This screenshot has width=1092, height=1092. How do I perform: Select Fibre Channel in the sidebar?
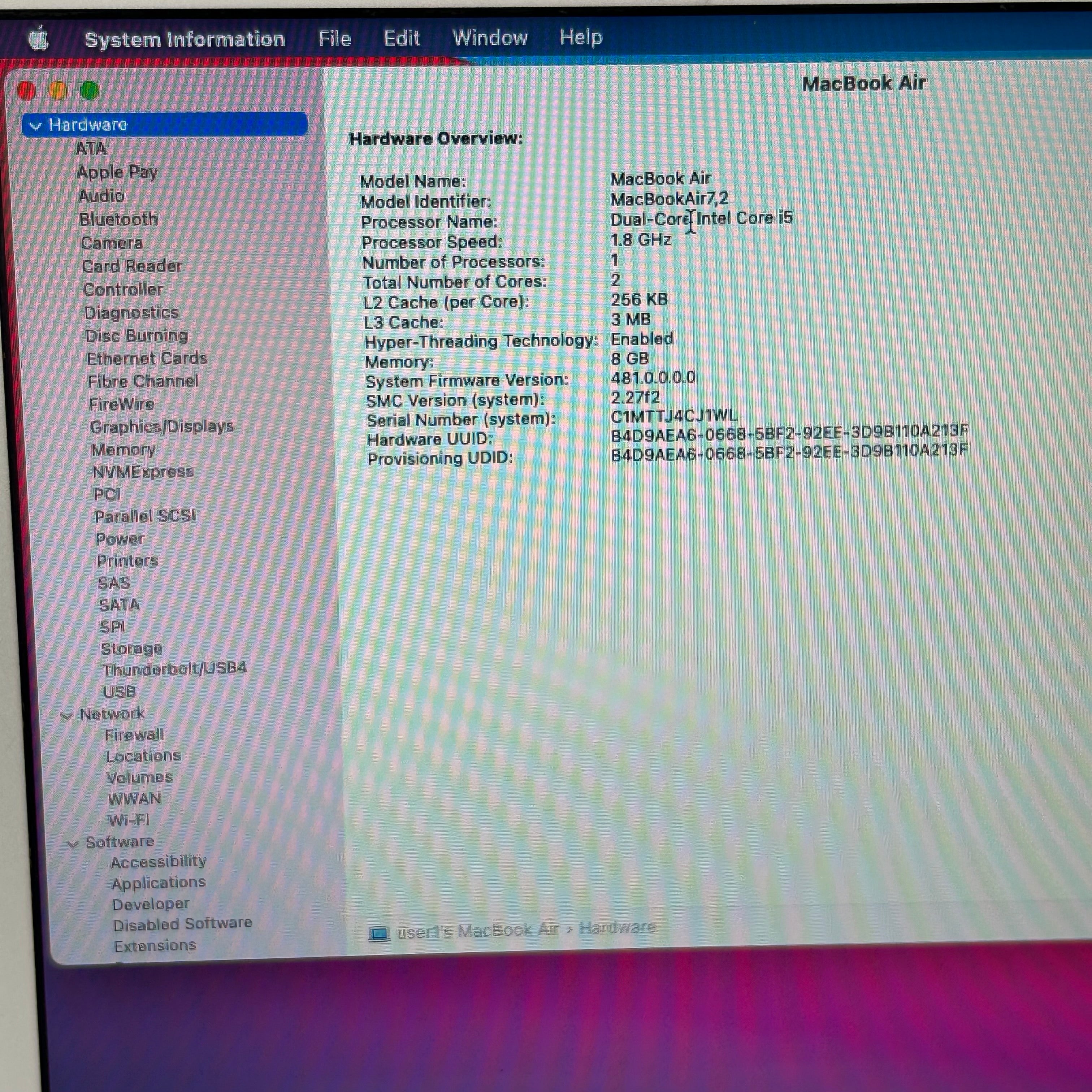pyautogui.click(x=144, y=381)
